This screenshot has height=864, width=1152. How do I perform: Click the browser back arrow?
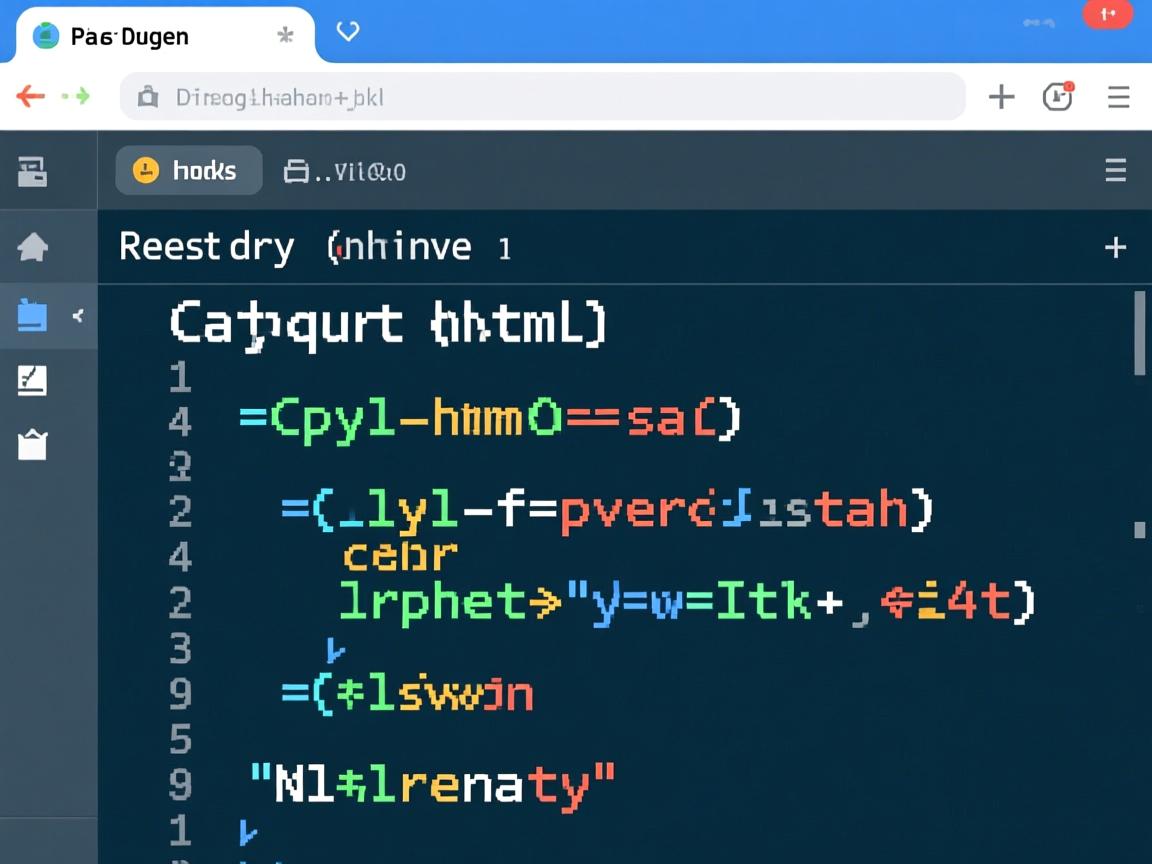tap(30, 97)
